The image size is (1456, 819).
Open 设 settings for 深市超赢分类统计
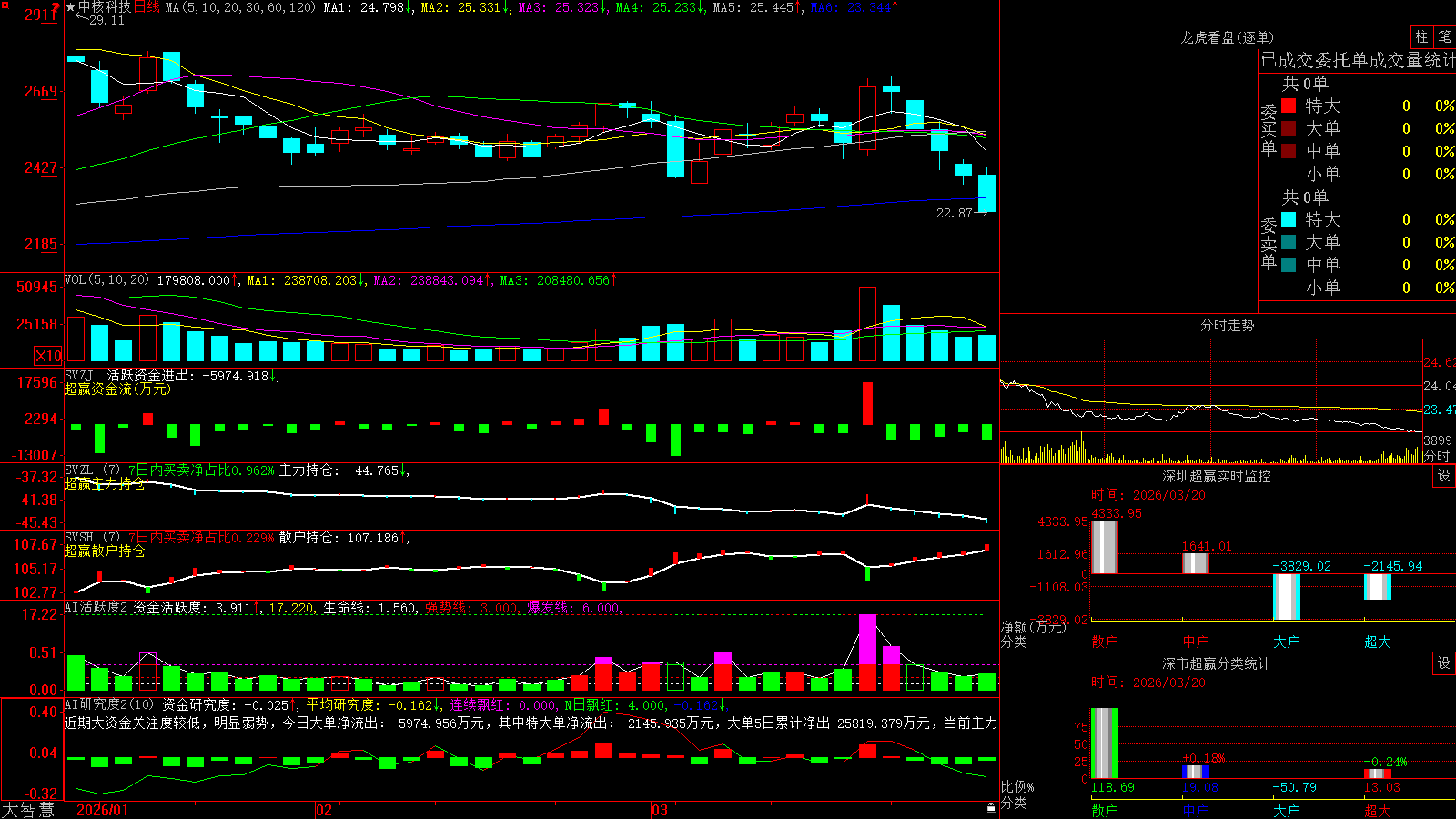click(x=1444, y=663)
